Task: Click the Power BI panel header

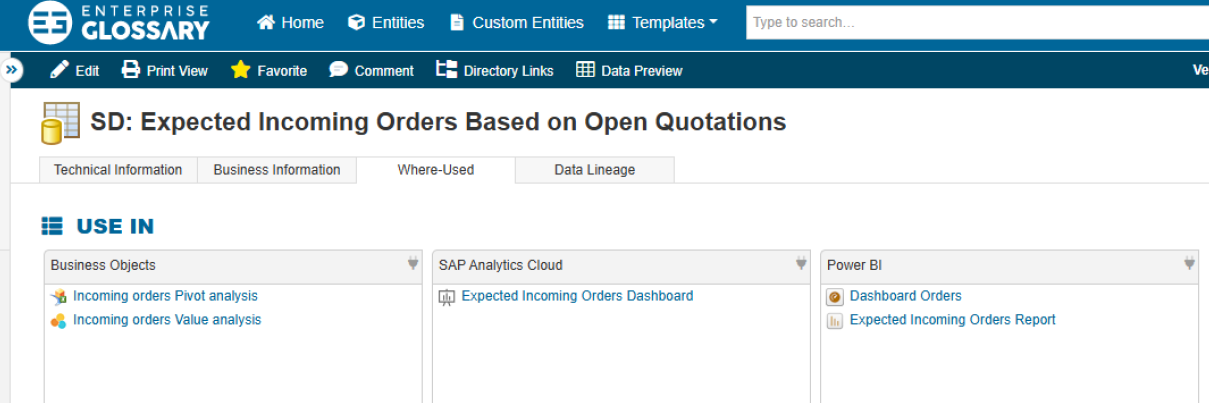Action: (x=1009, y=266)
